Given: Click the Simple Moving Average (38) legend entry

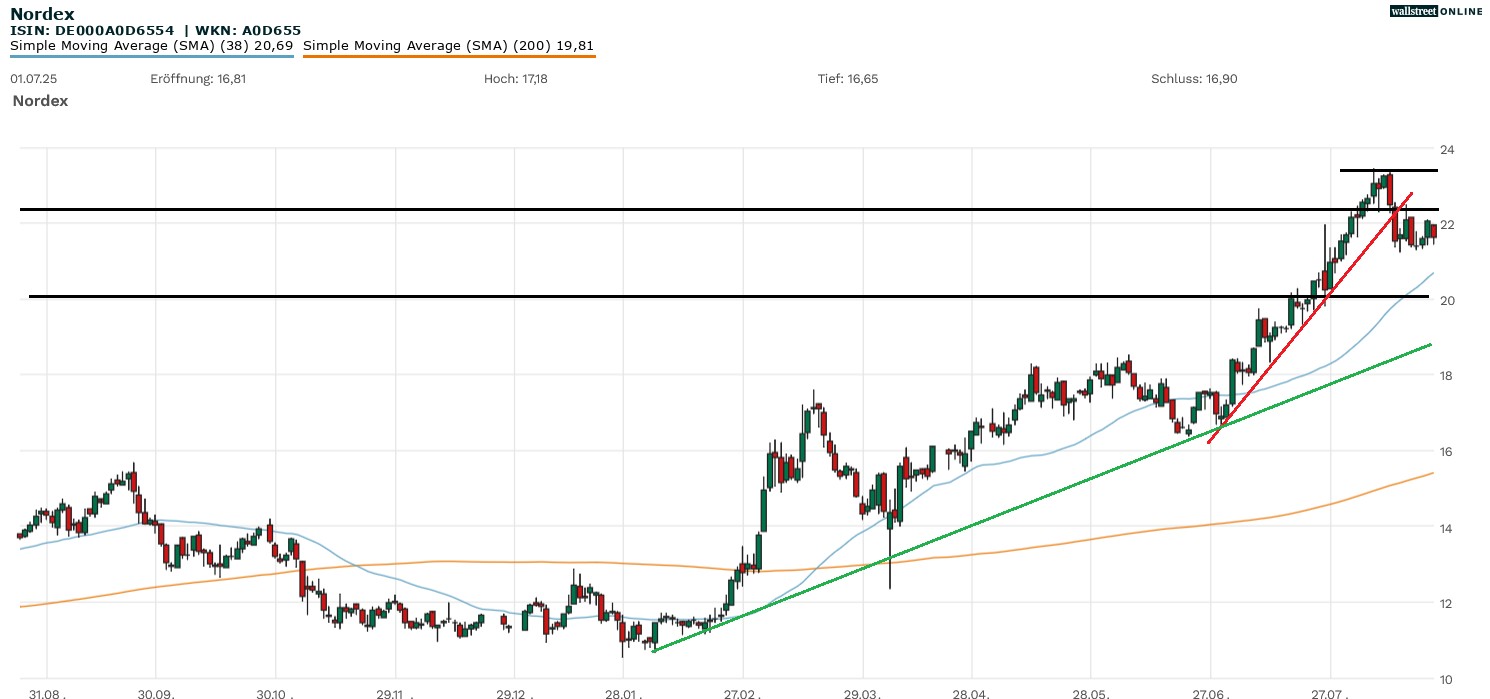Looking at the screenshot, I should point(151,46).
